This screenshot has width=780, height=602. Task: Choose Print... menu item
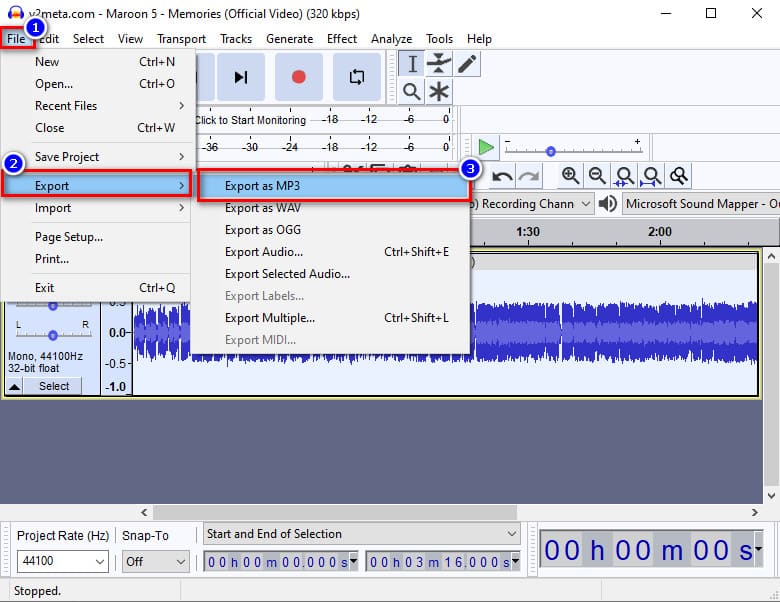tap(97, 259)
